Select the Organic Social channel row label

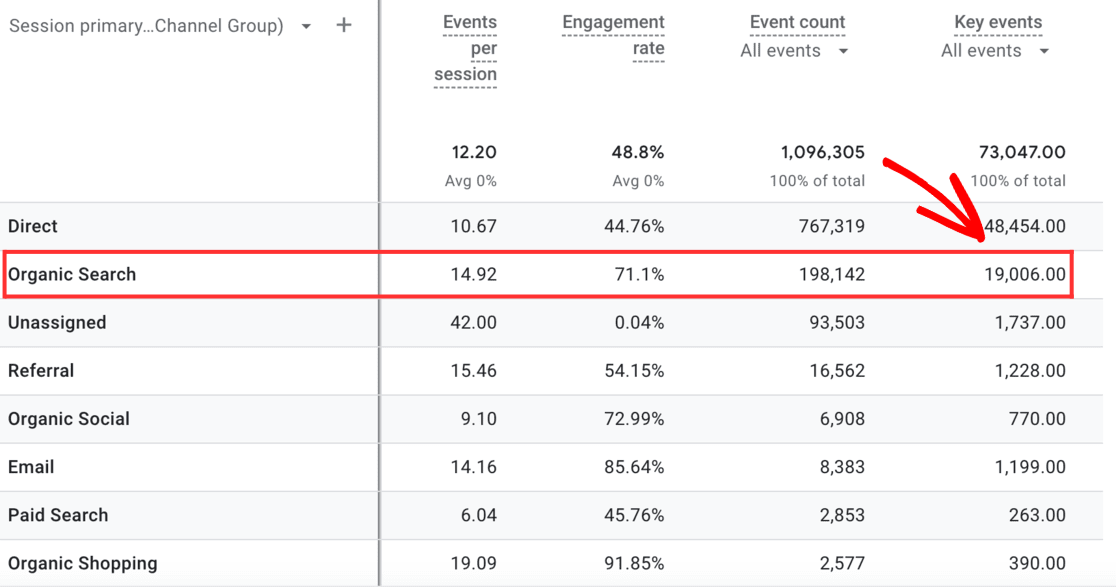point(68,418)
